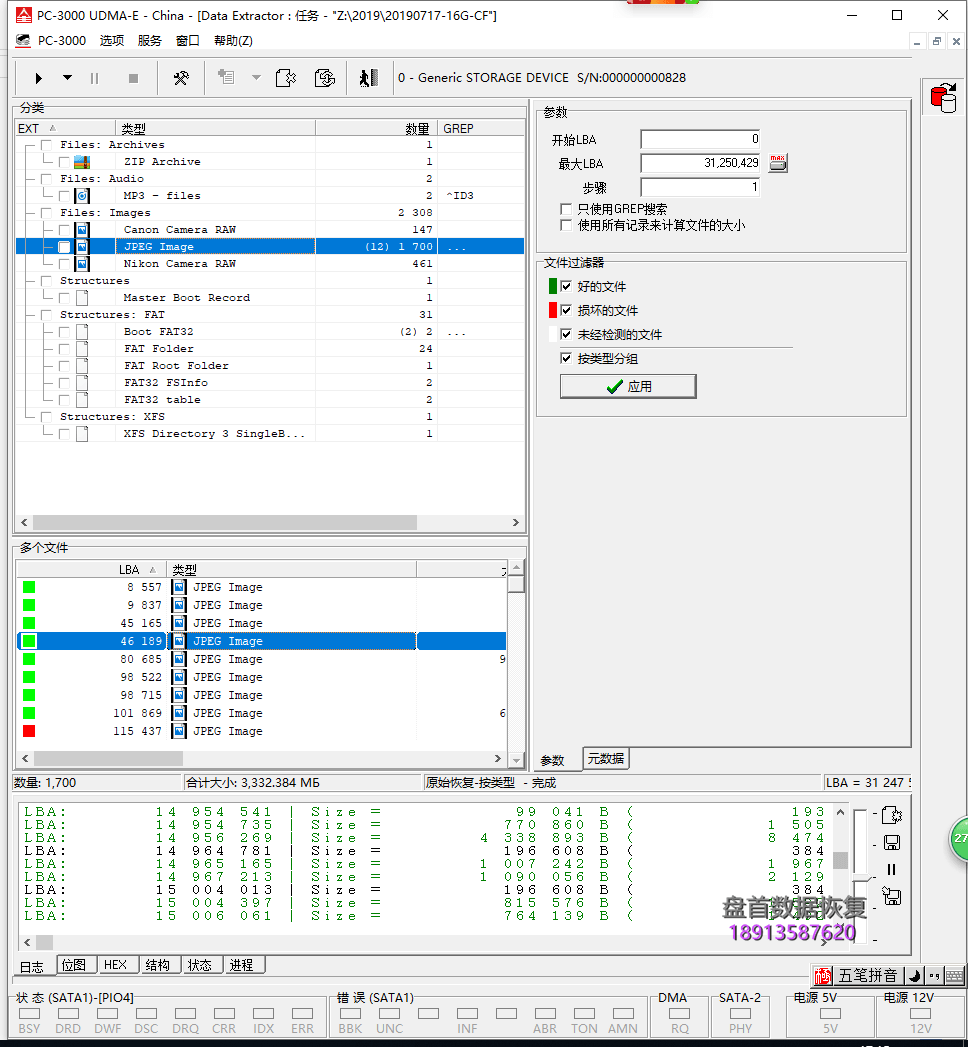Enable 使用所有记录来计算文件的大小 checkbox
Screen dimensions: 968x1047
[x=566, y=225]
